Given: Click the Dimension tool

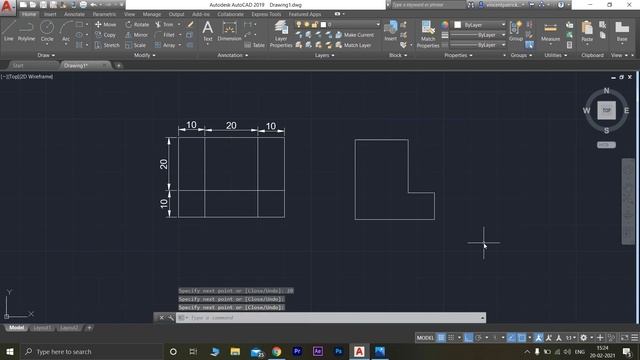Looking at the screenshot, I should [x=229, y=31].
